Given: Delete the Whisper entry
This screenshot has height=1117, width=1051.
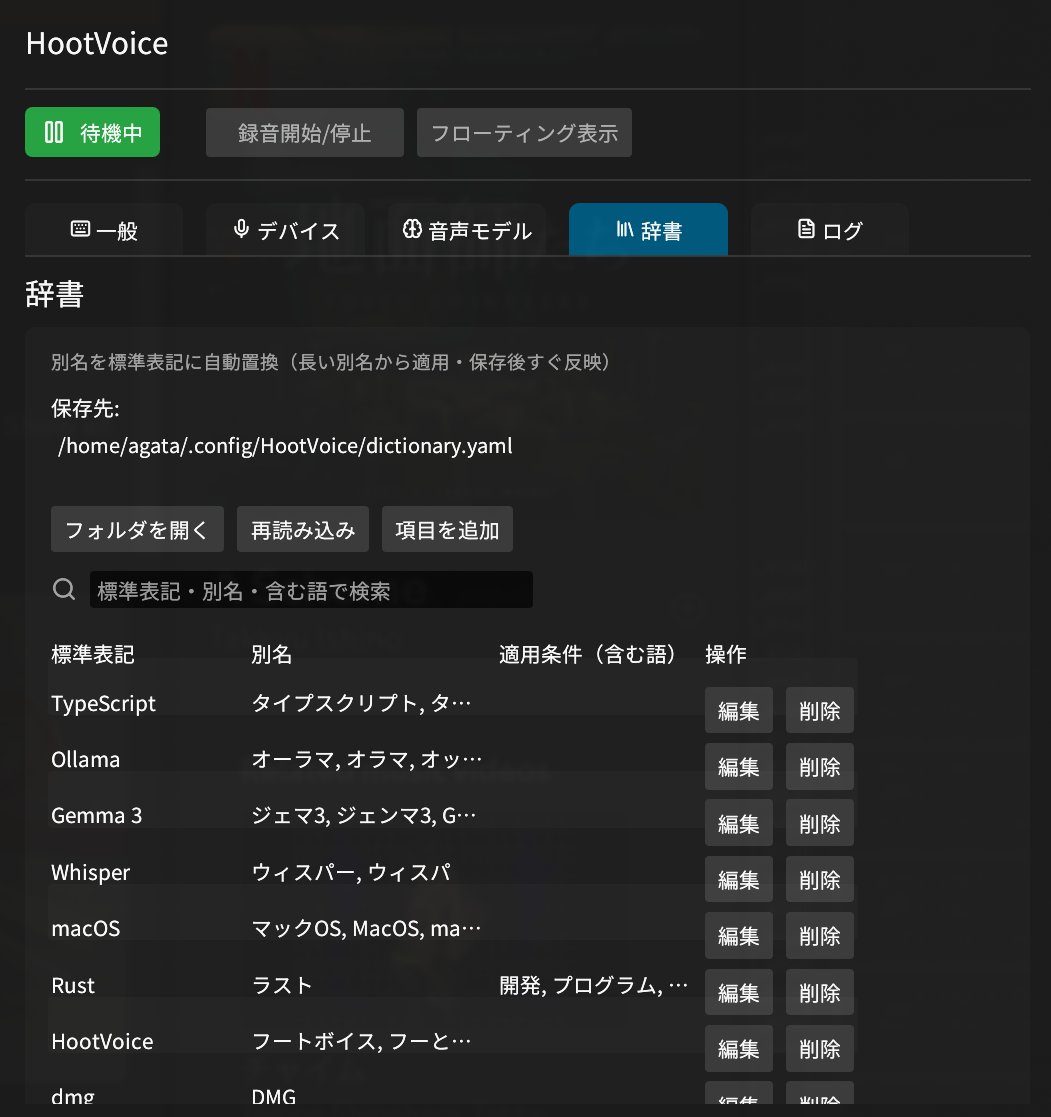Looking at the screenshot, I should click(819, 879).
